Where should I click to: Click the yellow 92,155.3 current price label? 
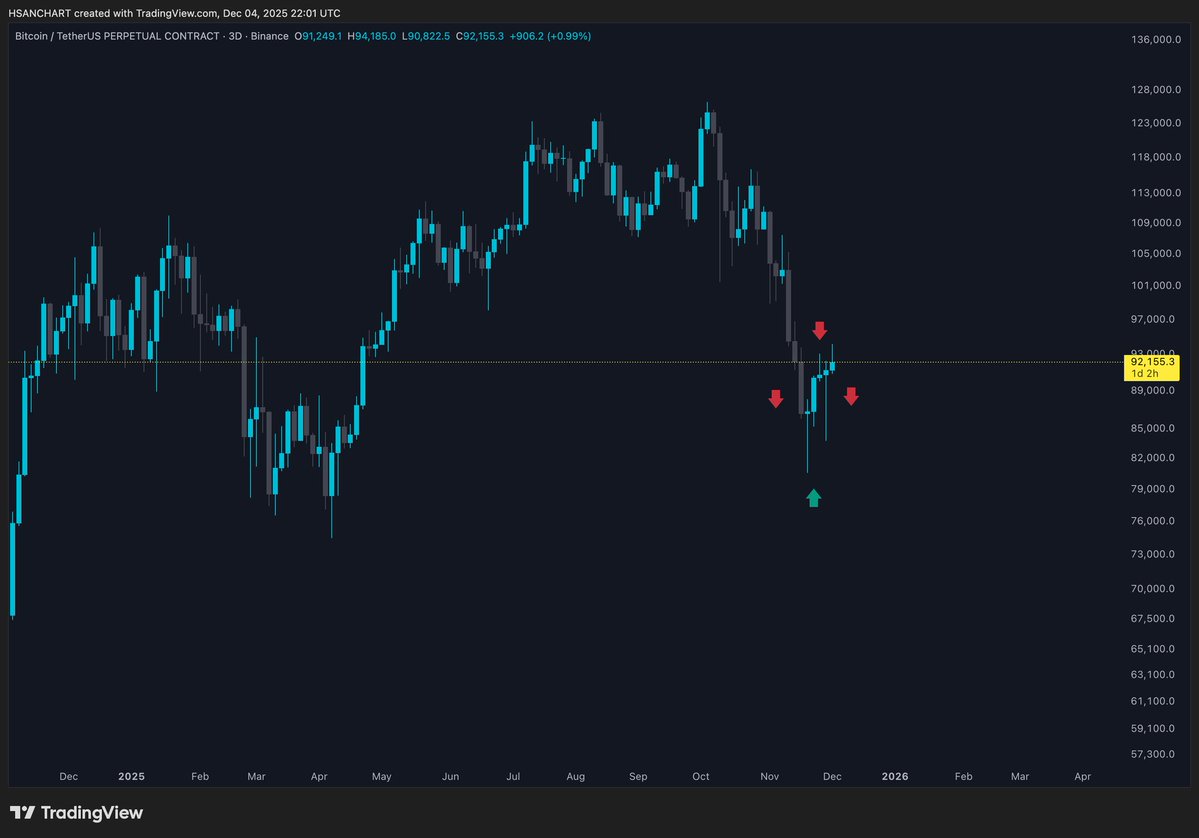pos(1152,362)
